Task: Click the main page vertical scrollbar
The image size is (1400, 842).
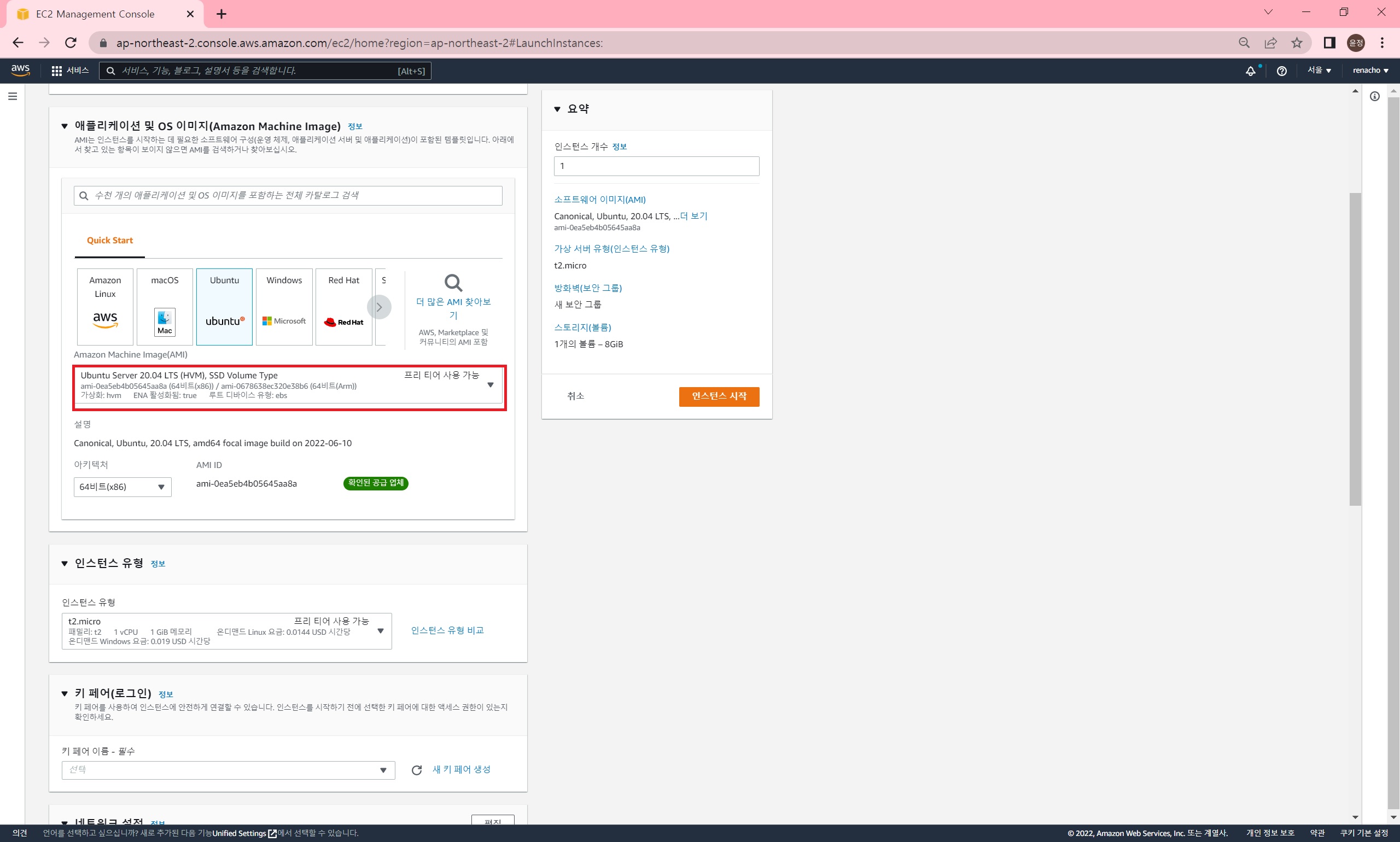Action: (x=1355, y=348)
